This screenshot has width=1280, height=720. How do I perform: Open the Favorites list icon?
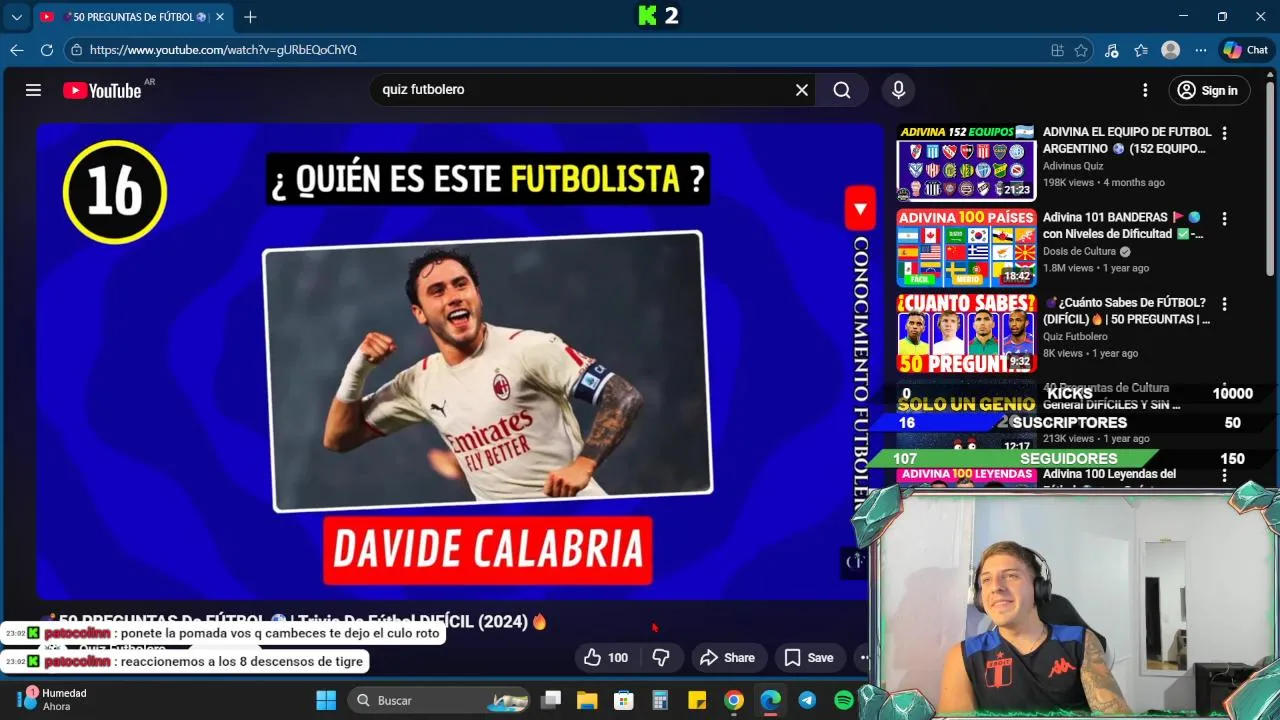click(x=1141, y=50)
